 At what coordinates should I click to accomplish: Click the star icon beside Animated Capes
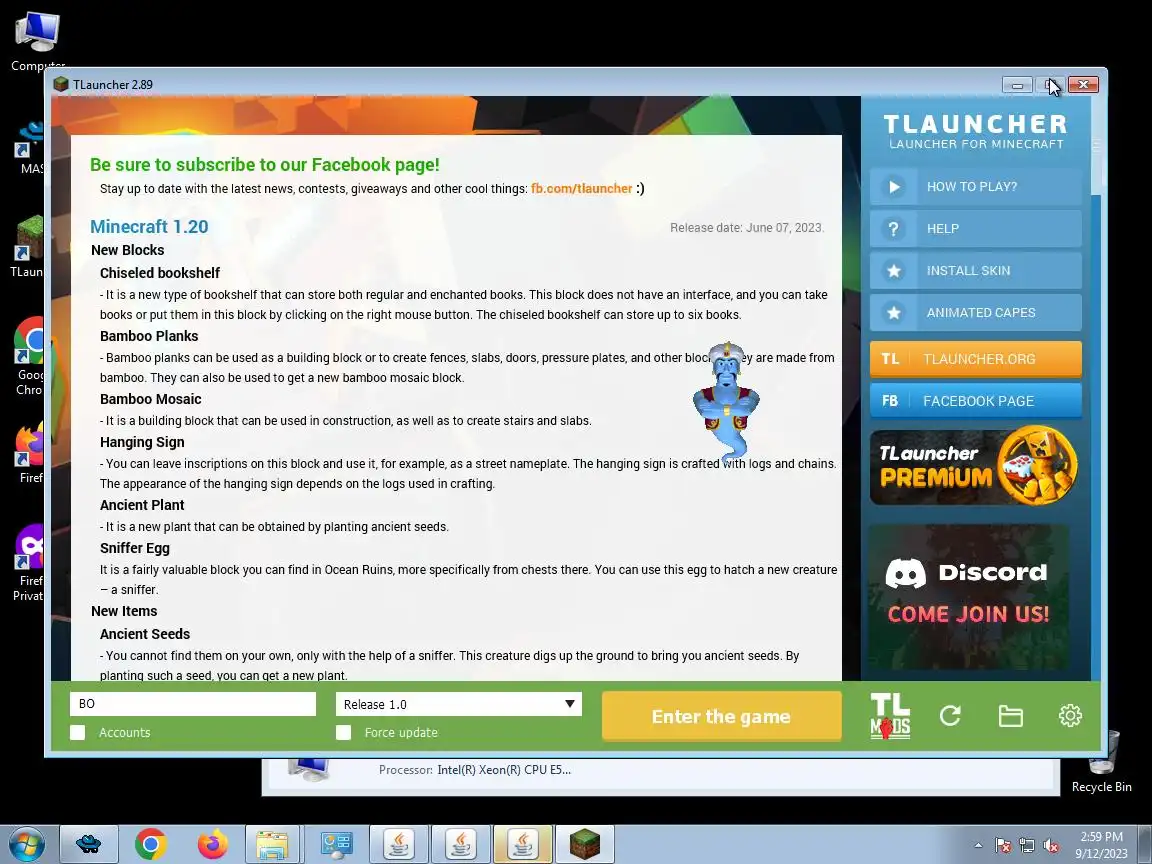pyautogui.click(x=893, y=312)
